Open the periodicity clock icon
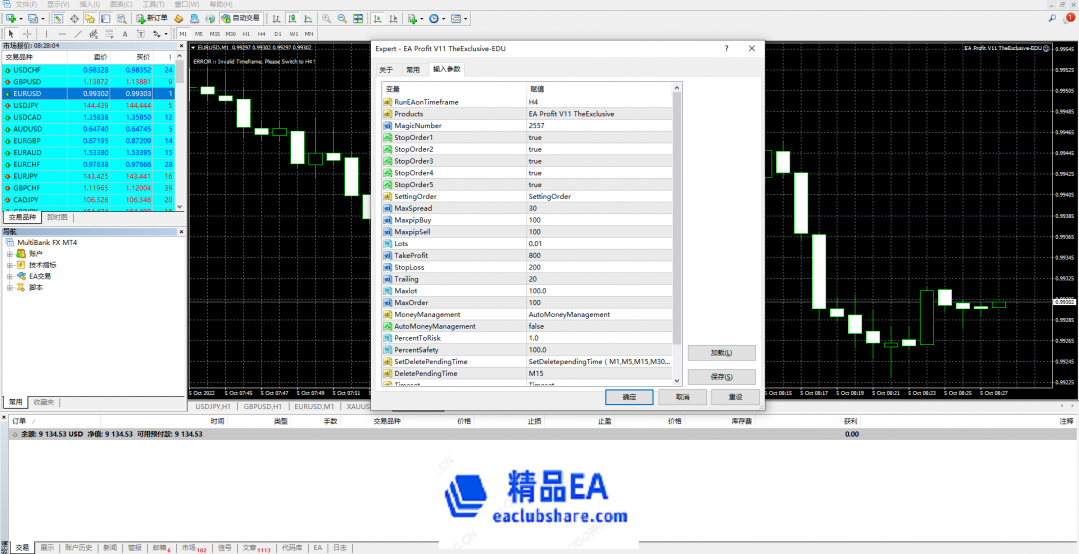1079x554 pixels. pyautogui.click(x=434, y=19)
